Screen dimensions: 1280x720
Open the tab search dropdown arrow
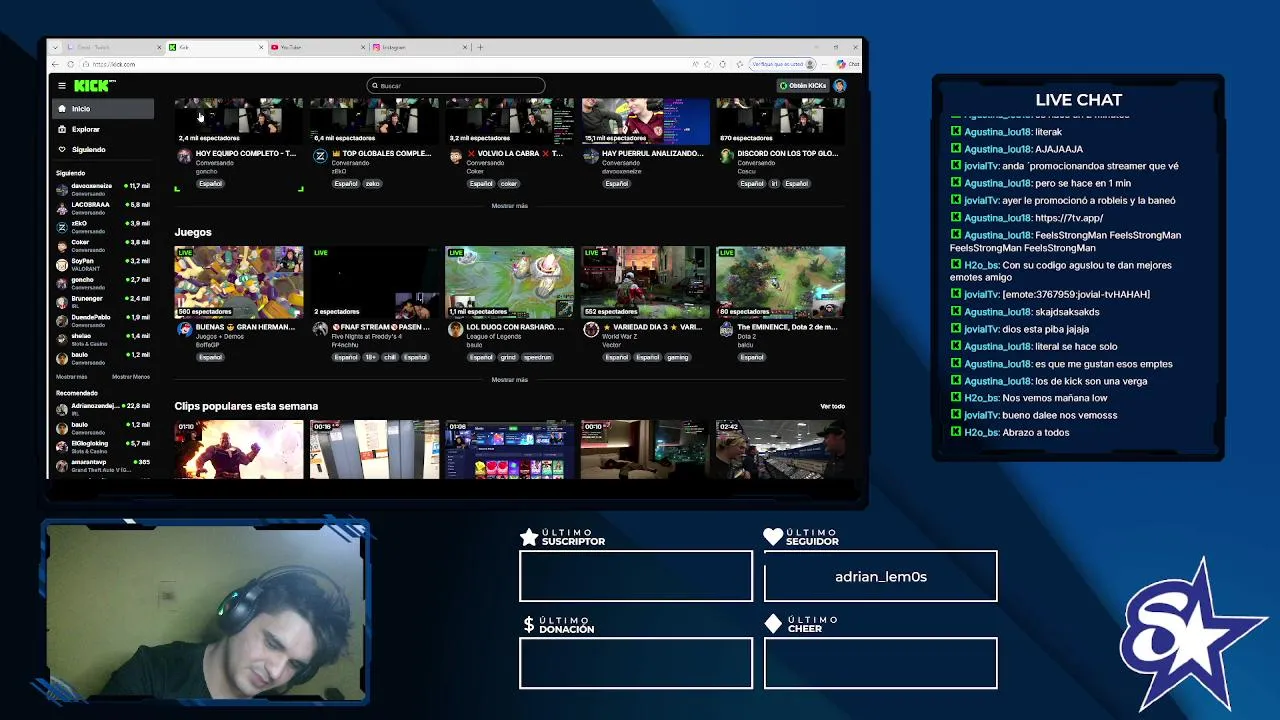pyautogui.click(x=56, y=47)
